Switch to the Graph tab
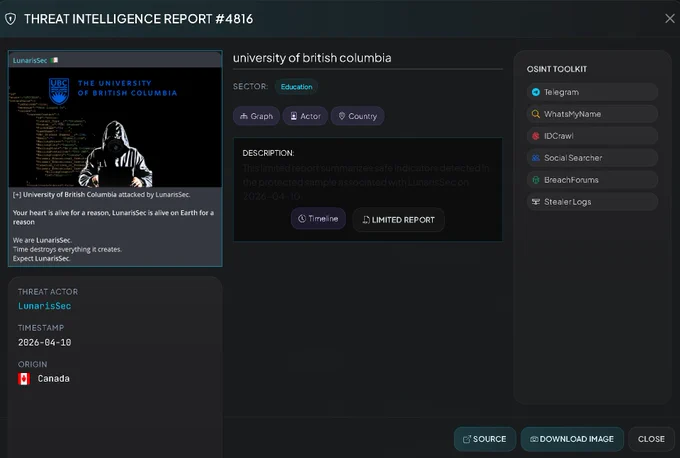Image resolution: width=680 pixels, height=458 pixels. [x=256, y=116]
